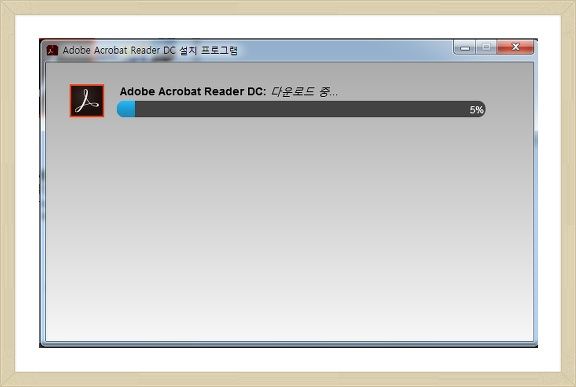576x387 pixels.
Task: Click the download progress bar
Action: point(301,109)
